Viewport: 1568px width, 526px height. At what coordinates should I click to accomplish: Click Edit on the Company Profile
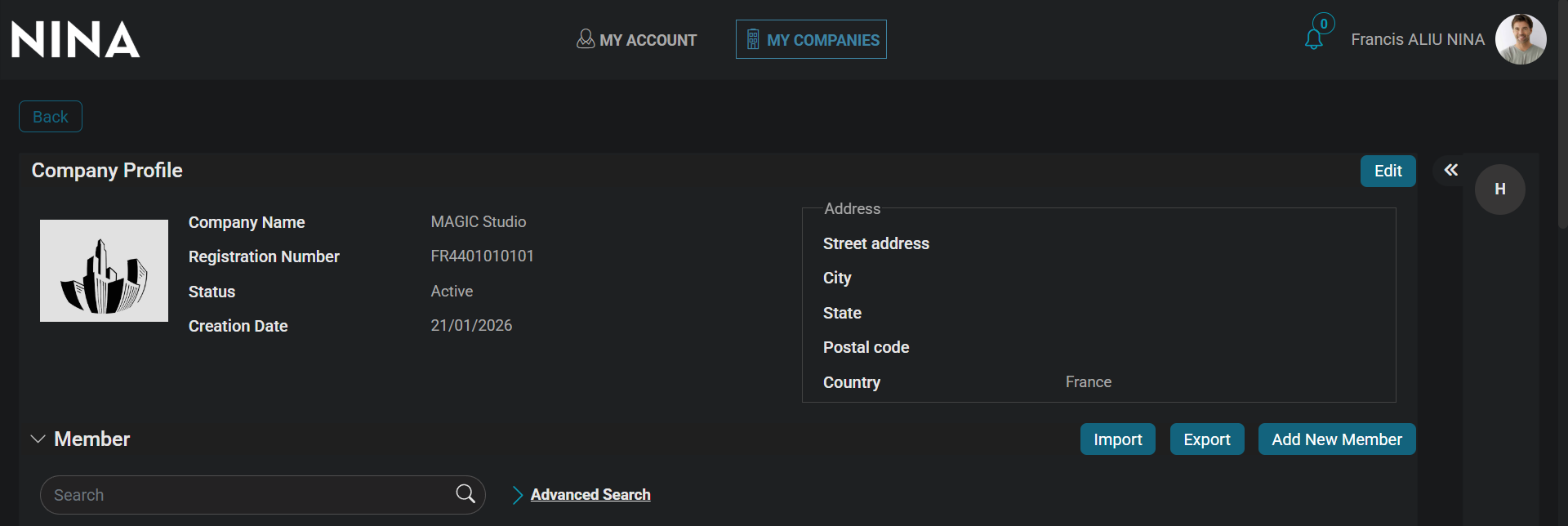[1388, 171]
